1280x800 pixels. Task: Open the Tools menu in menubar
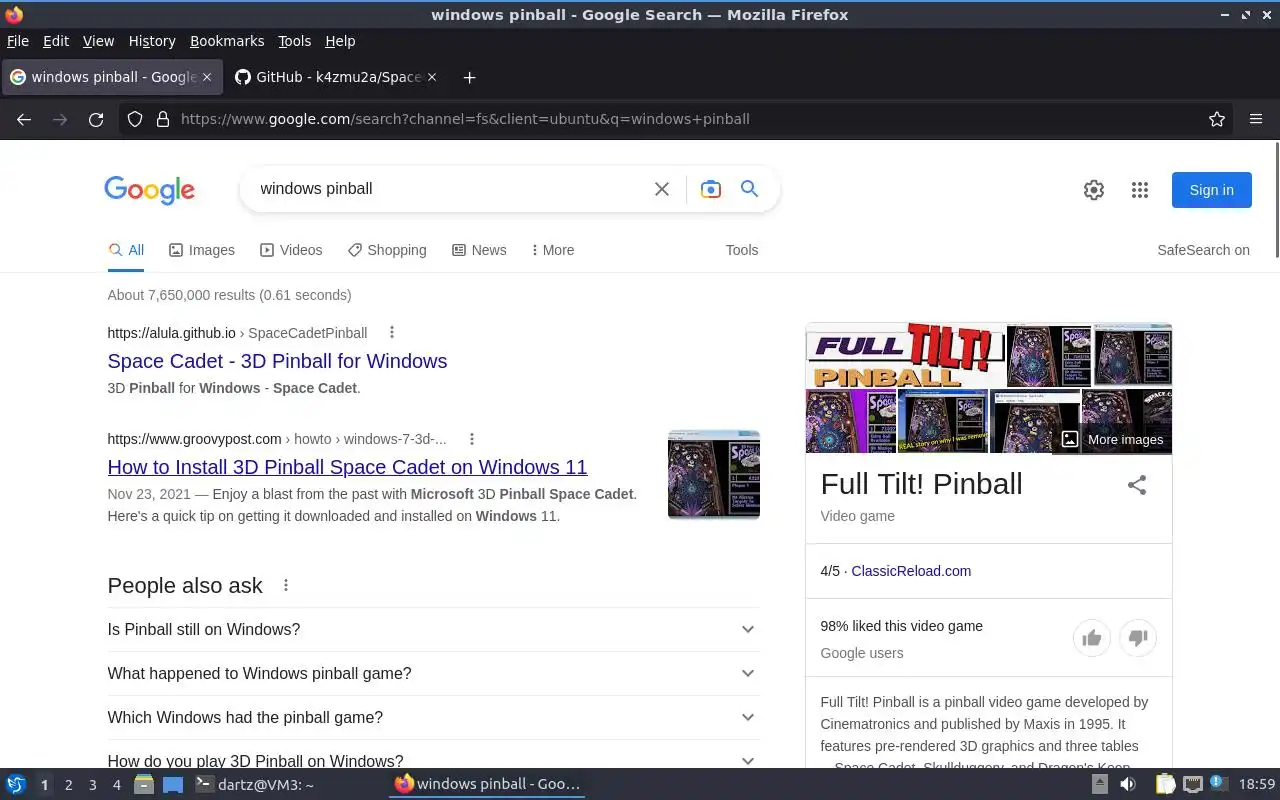point(294,41)
